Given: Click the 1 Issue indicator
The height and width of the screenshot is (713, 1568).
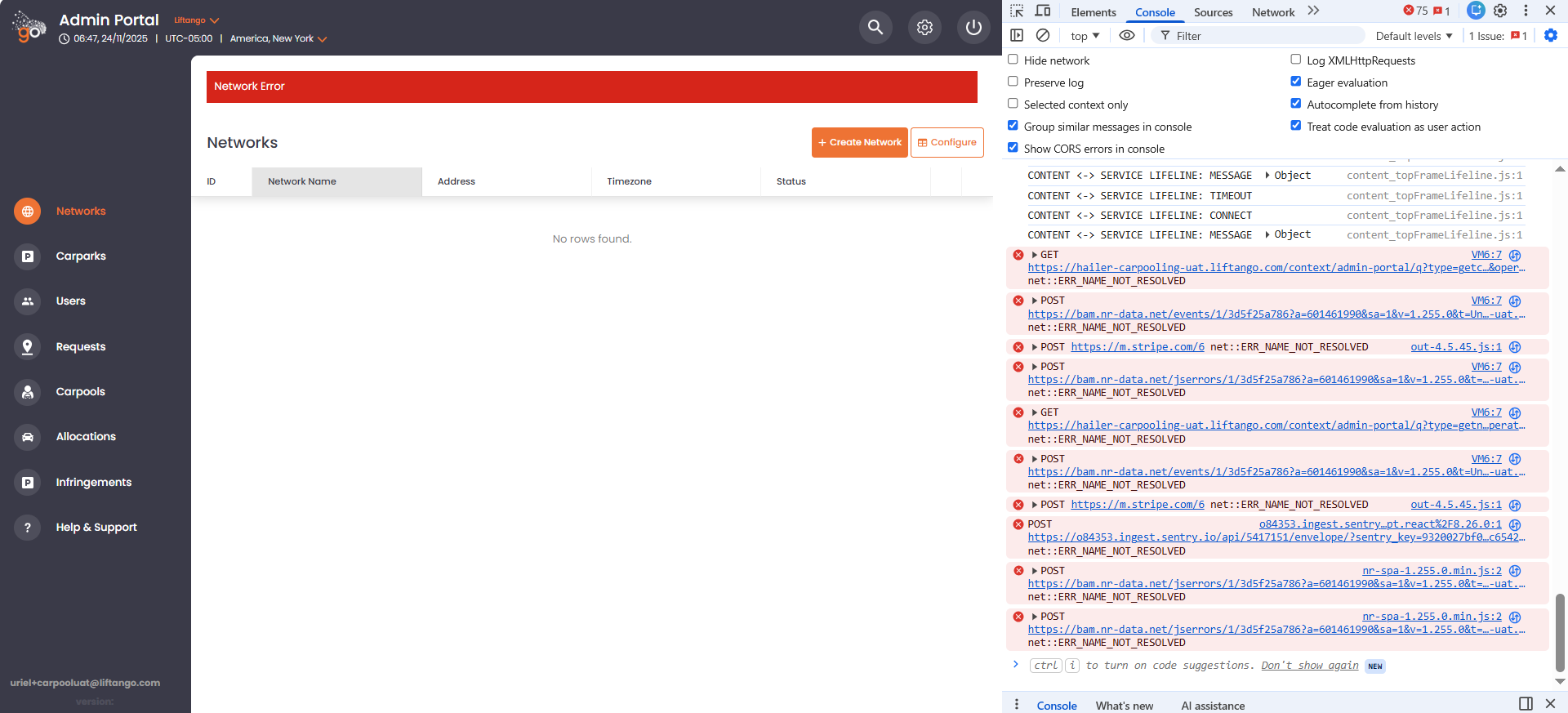Looking at the screenshot, I should pos(1498,36).
